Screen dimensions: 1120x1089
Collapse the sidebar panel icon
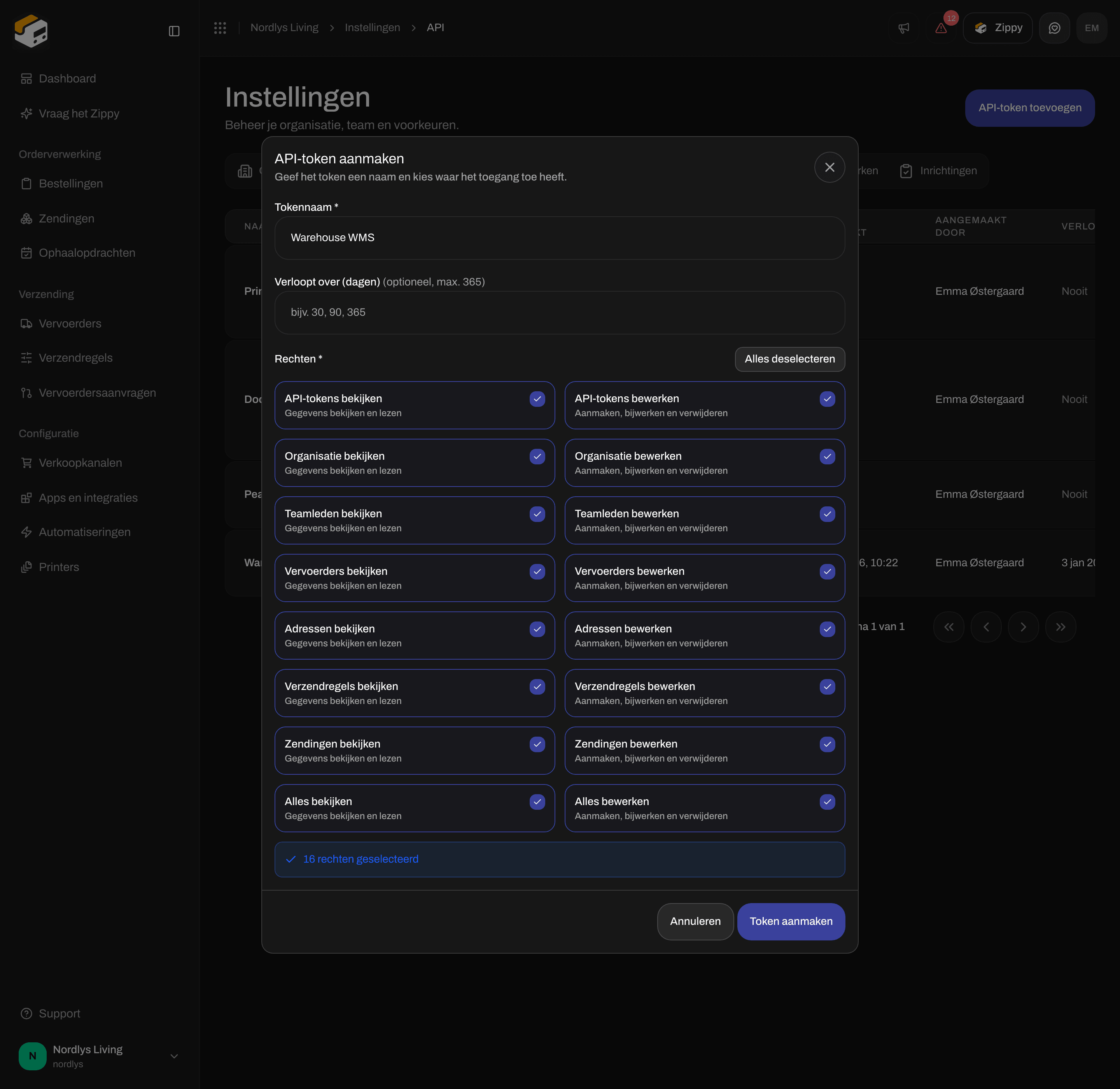(175, 31)
